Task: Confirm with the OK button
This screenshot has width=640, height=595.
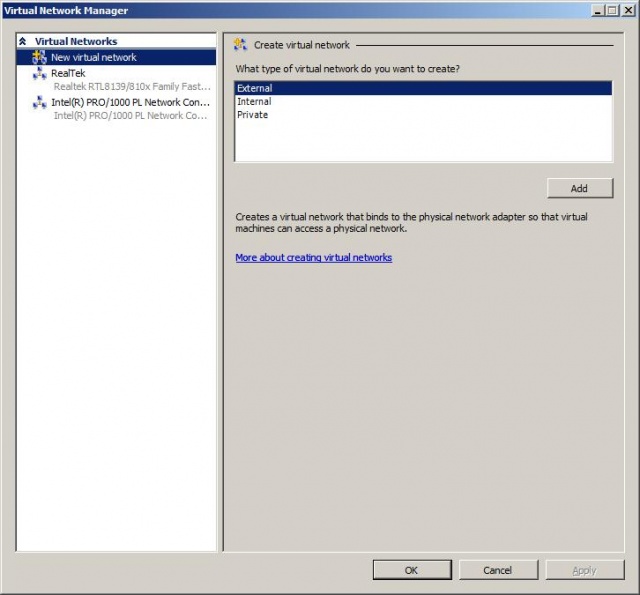Action: coord(412,570)
